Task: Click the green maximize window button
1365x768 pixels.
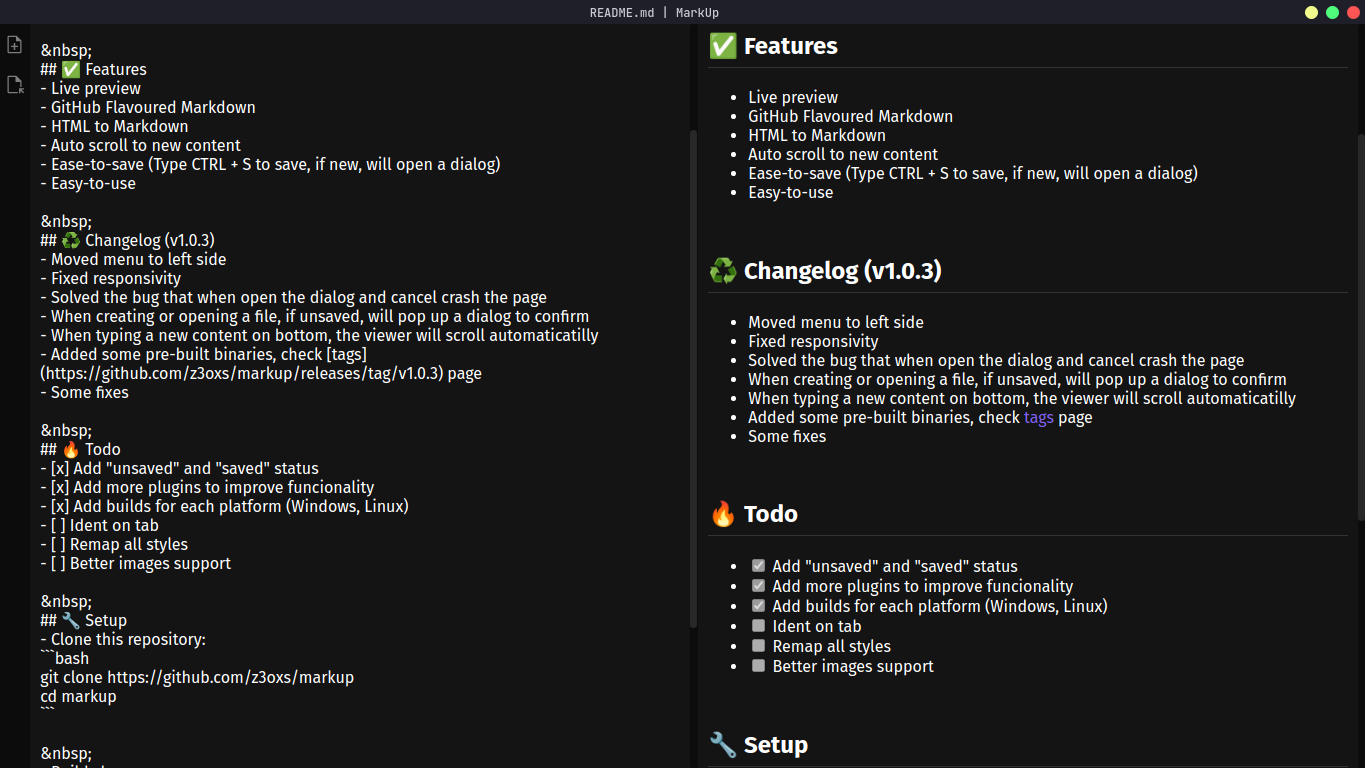Action: coord(1332,12)
